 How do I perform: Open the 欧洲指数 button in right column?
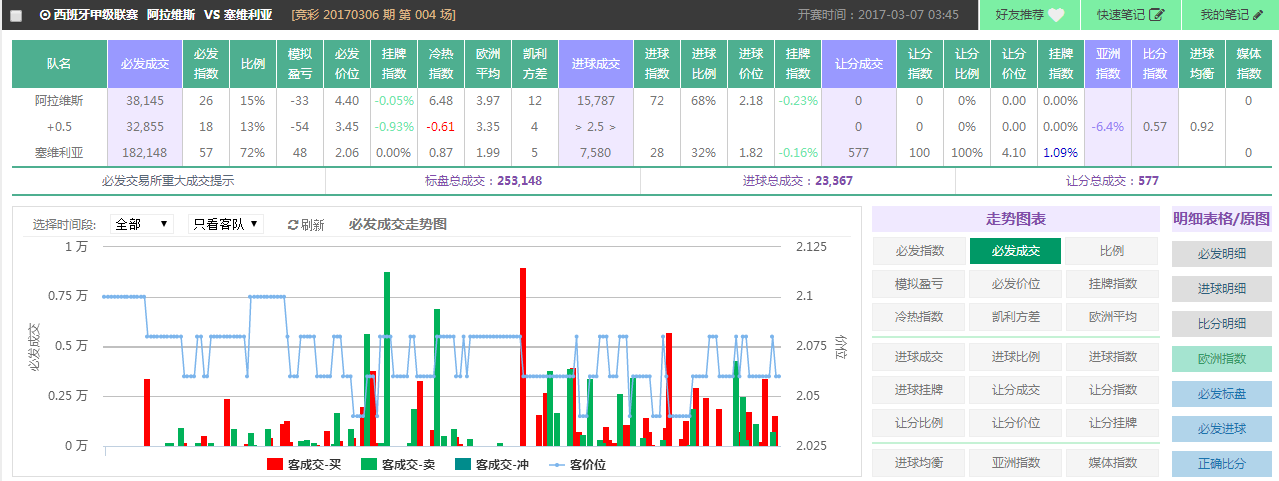click(1222, 359)
